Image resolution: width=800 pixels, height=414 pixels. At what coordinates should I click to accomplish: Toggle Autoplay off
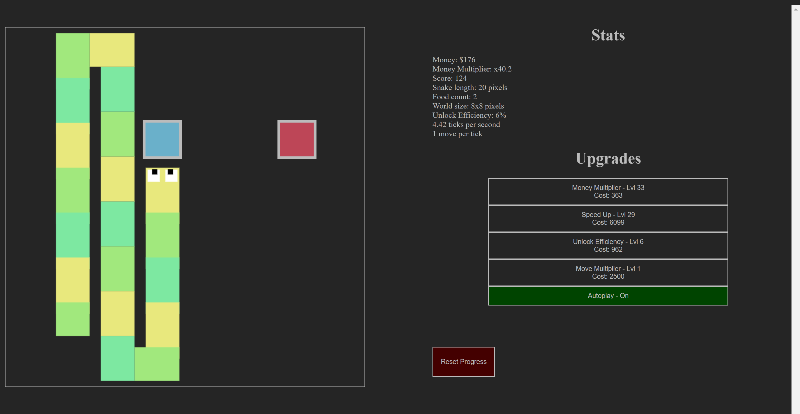(x=607, y=296)
